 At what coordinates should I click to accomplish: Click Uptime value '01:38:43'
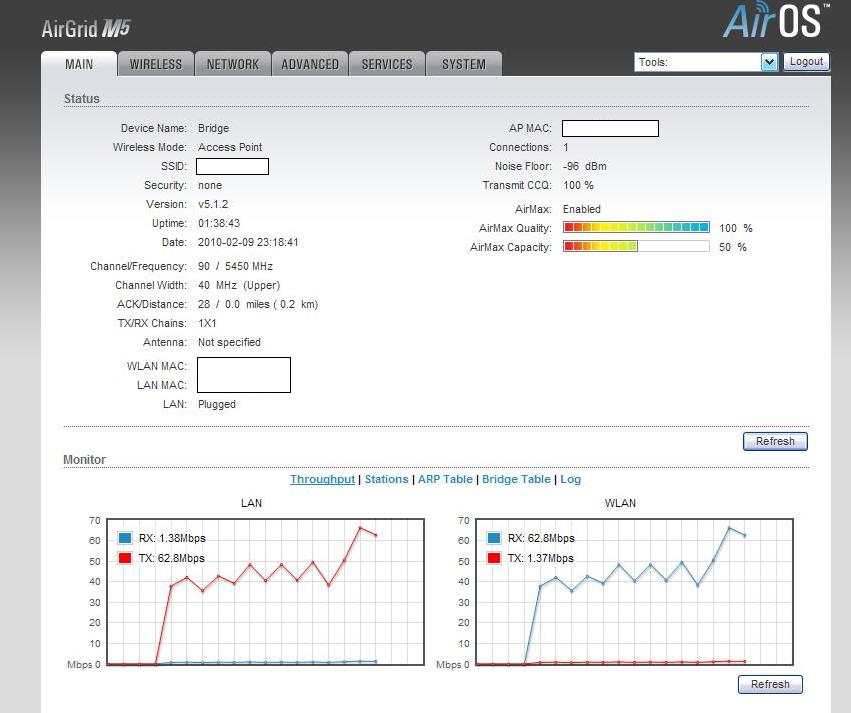pos(219,223)
